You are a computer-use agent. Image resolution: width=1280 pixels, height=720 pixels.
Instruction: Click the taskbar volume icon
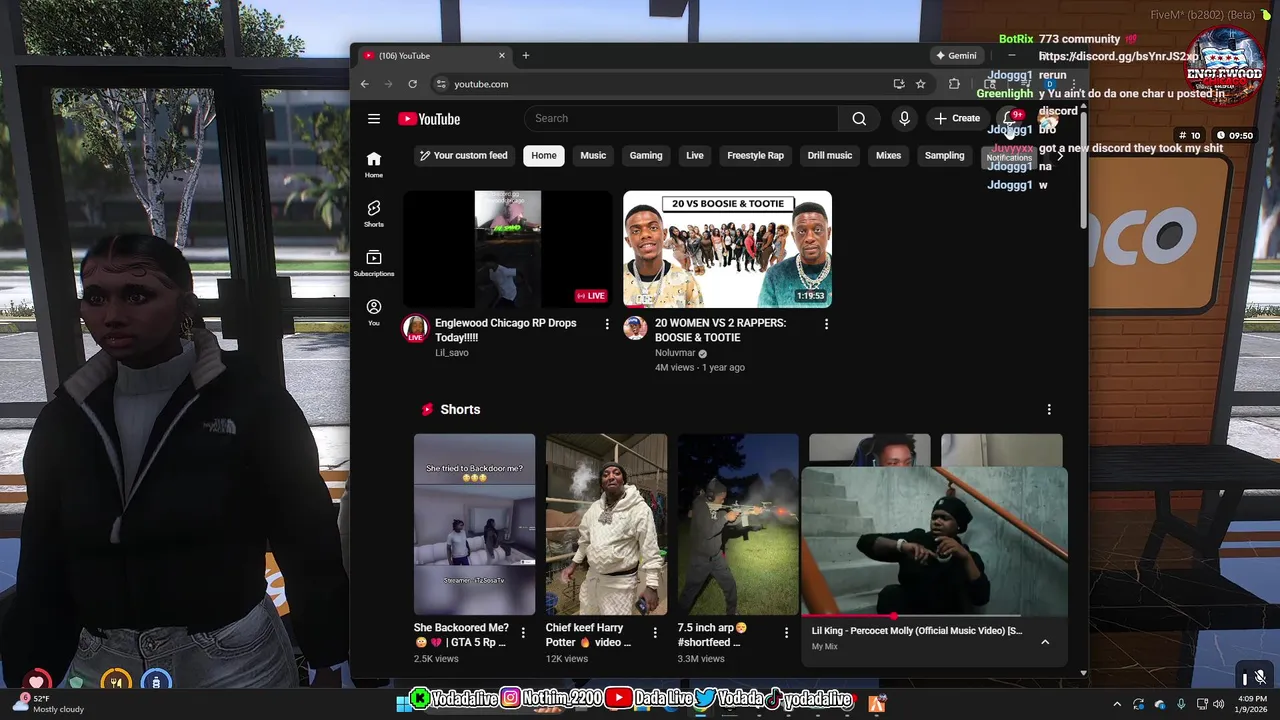click(1218, 704)
